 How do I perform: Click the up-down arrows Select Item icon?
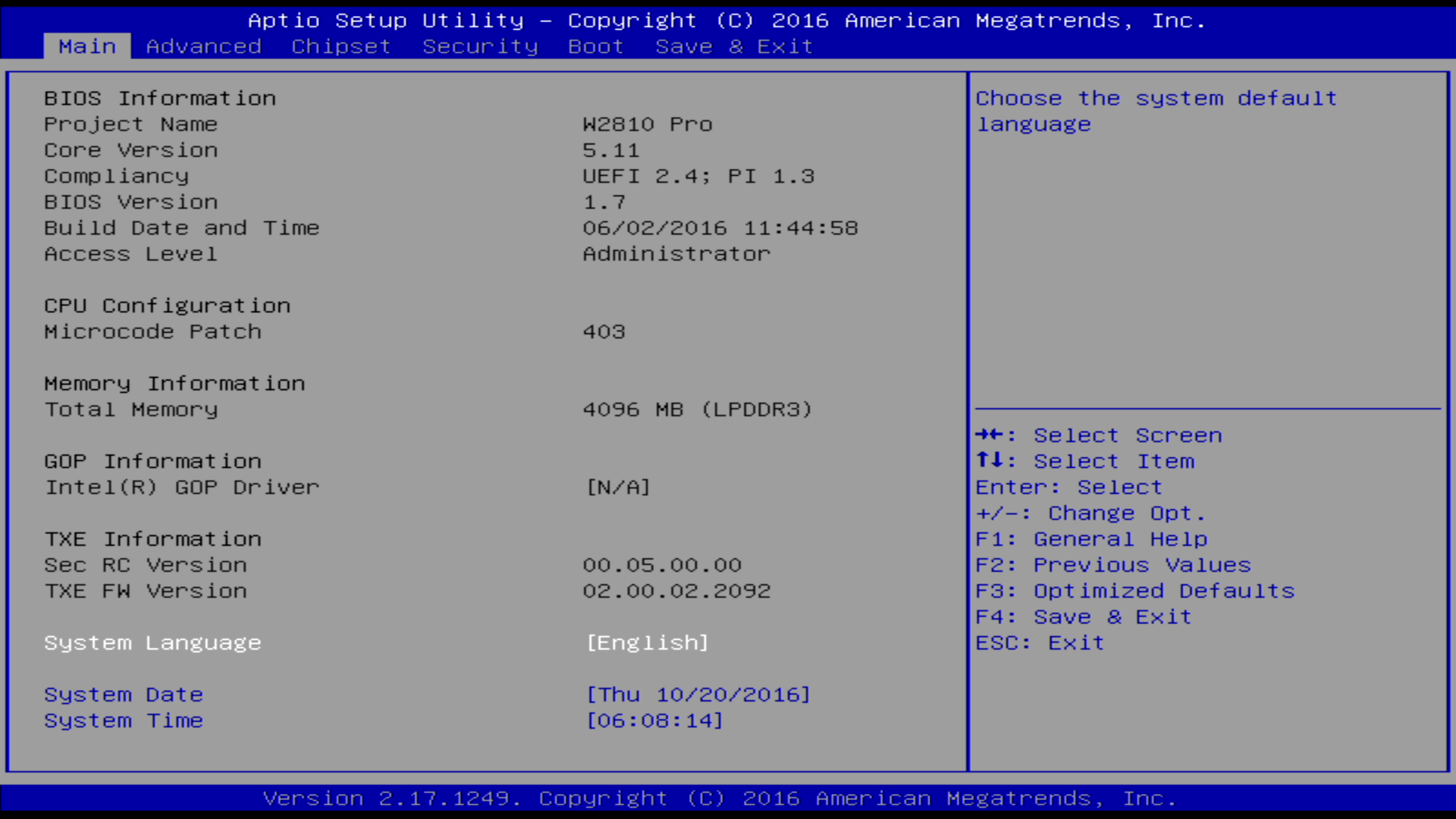[x=990, y=461]
